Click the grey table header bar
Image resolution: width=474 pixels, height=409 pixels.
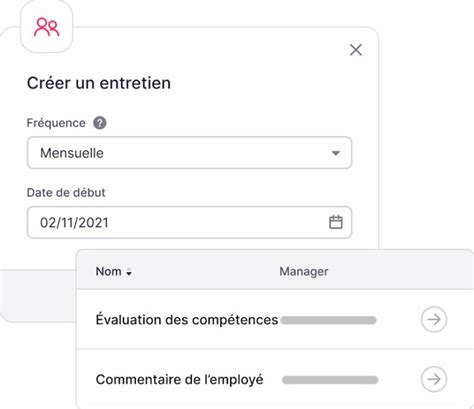point(275,269)
